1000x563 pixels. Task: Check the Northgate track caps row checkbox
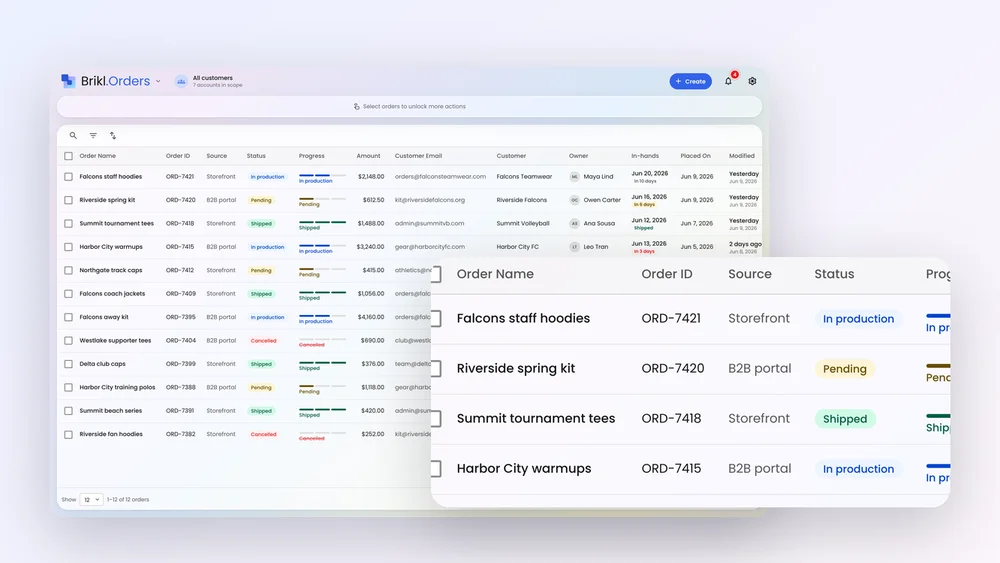(x=68, y=270)
